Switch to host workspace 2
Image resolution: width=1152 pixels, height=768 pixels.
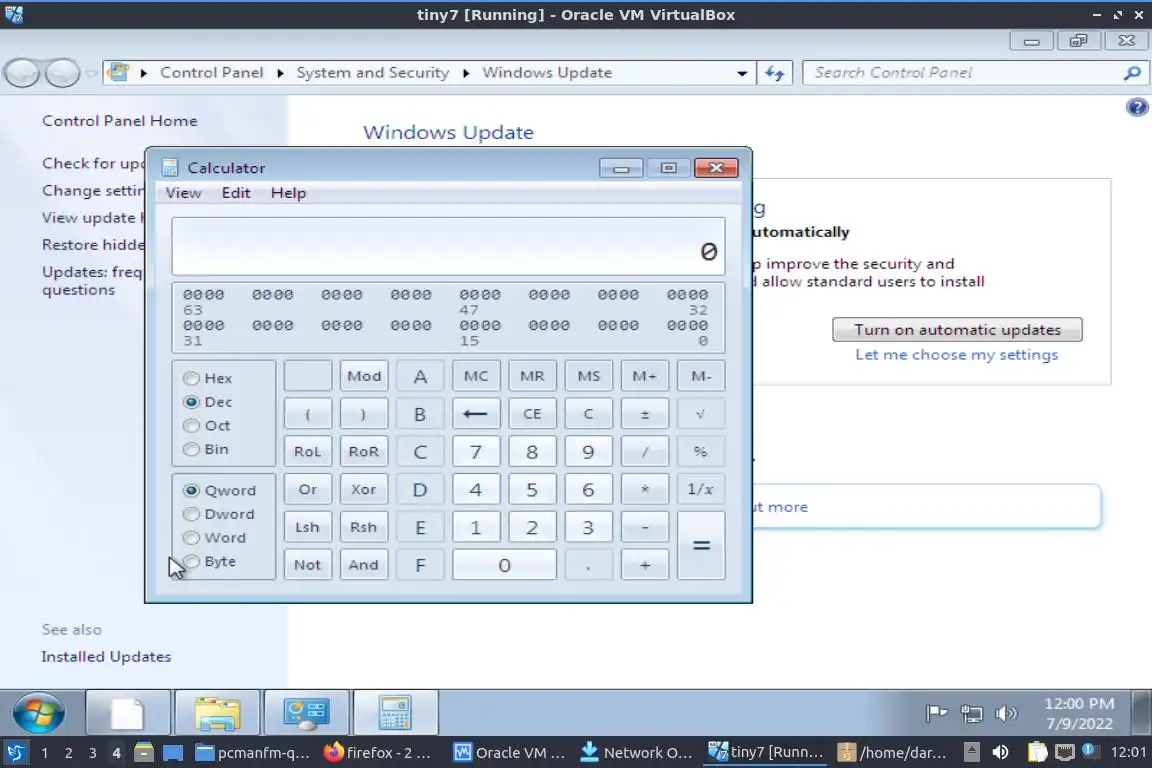pyautogui.click(x=68, y=753)
